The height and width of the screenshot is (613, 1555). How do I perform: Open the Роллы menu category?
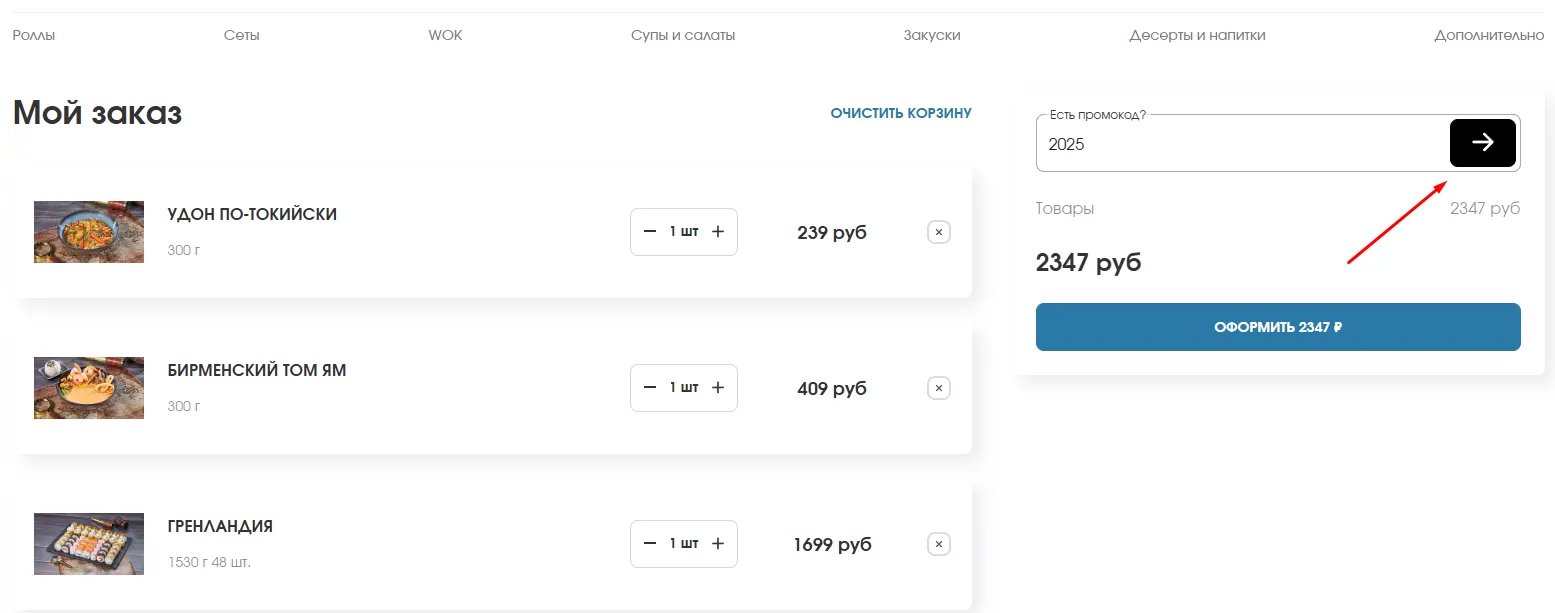tap(34, 35)
